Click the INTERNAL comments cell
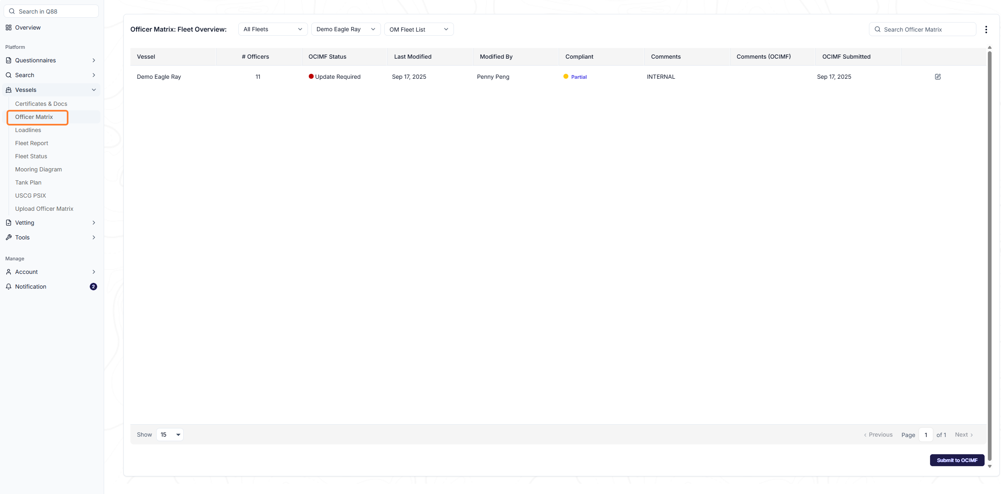This screenshot has width=1001, height=494. [661, 77]
